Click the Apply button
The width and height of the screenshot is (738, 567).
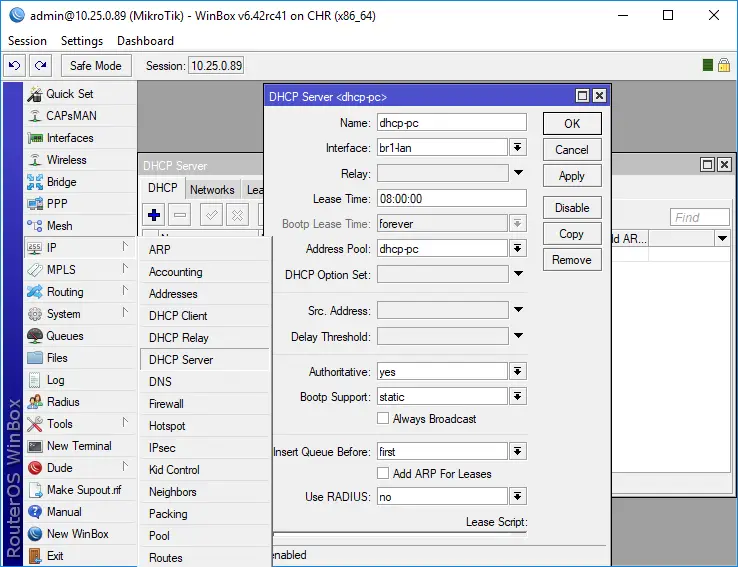(572, 176)
